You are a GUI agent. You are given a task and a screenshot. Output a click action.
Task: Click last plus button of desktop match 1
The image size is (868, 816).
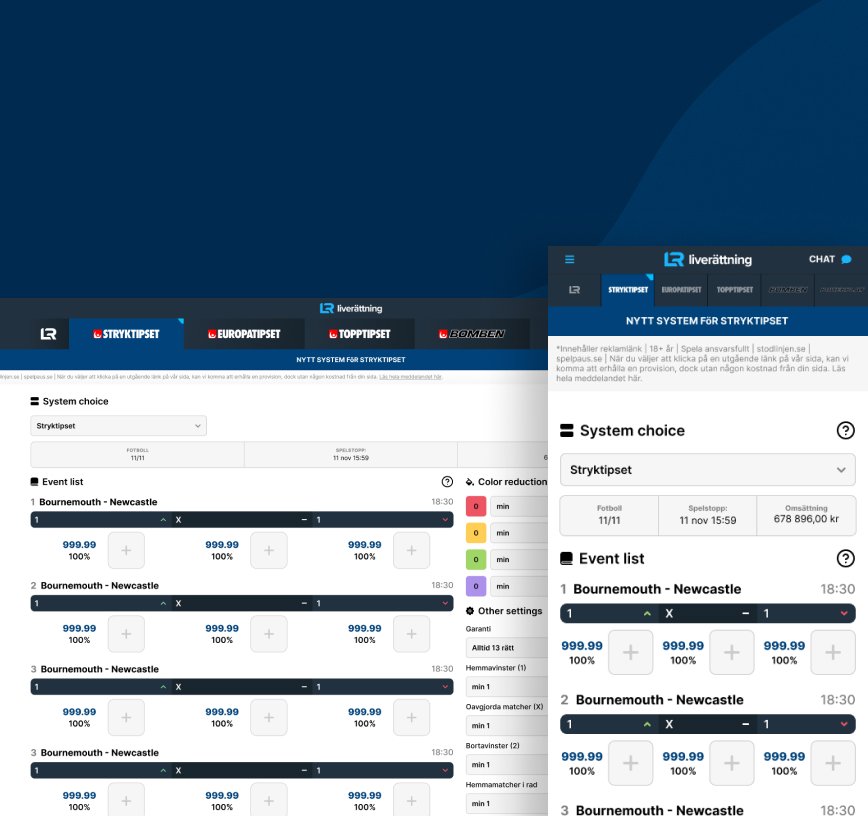(x=411, y=550)
